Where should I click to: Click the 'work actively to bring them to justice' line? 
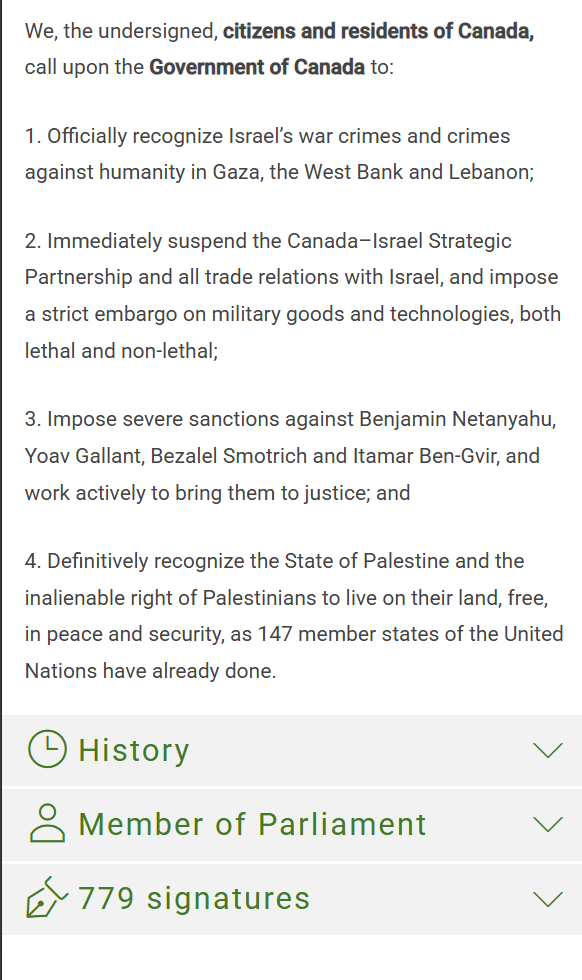pos(217,492)
